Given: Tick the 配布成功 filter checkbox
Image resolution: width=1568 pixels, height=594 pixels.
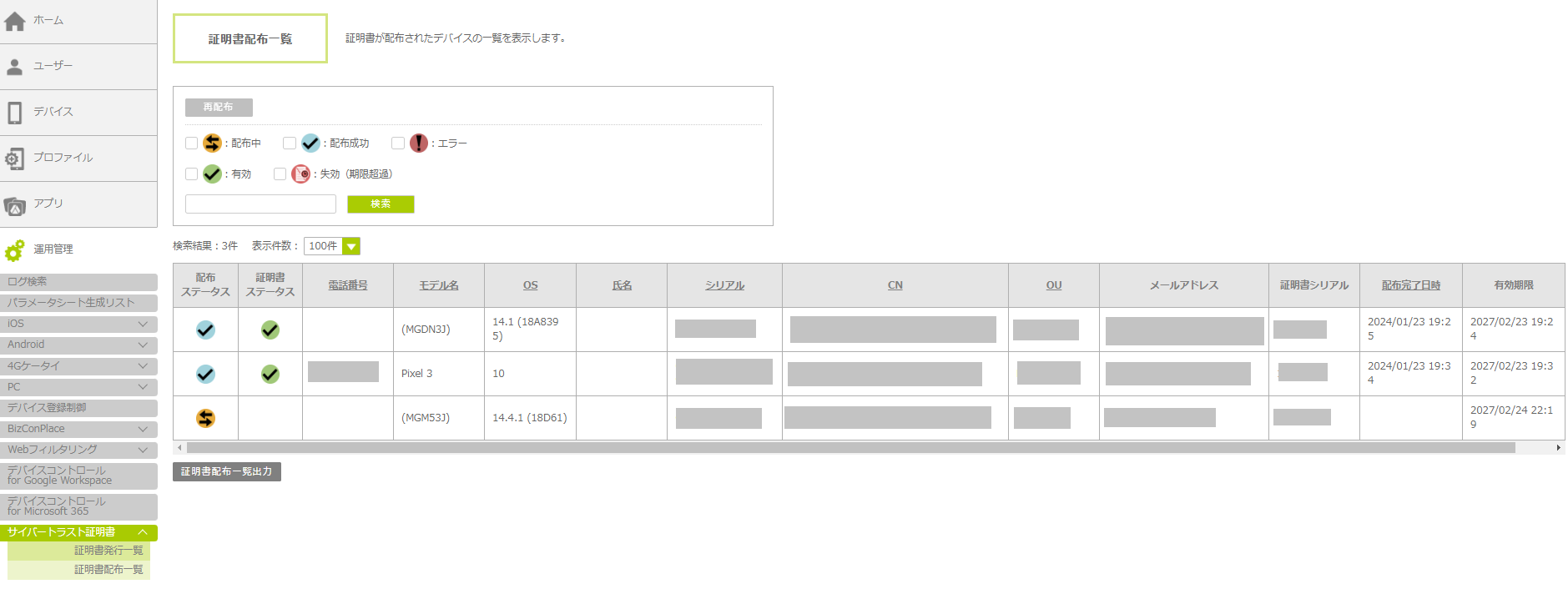Looking at the screenshot, I should (x=290, y=143).
